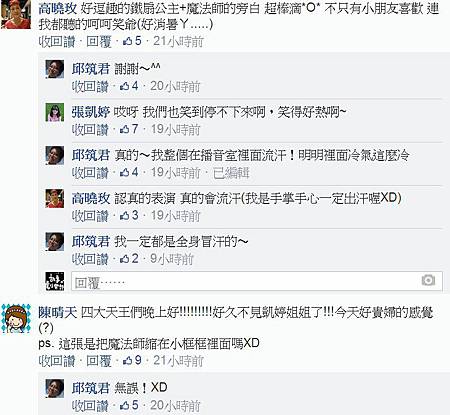
Task: Open 陳晴天's cartoon avatar
Action: pyautogui.click(x=16, y=318)
